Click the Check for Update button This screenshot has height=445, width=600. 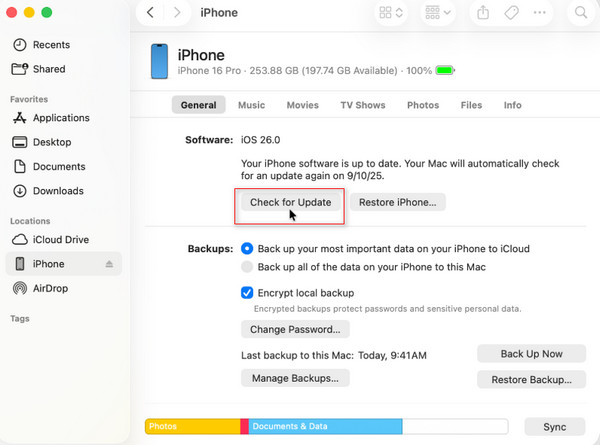pyautogui.click(x=290, y=202)
